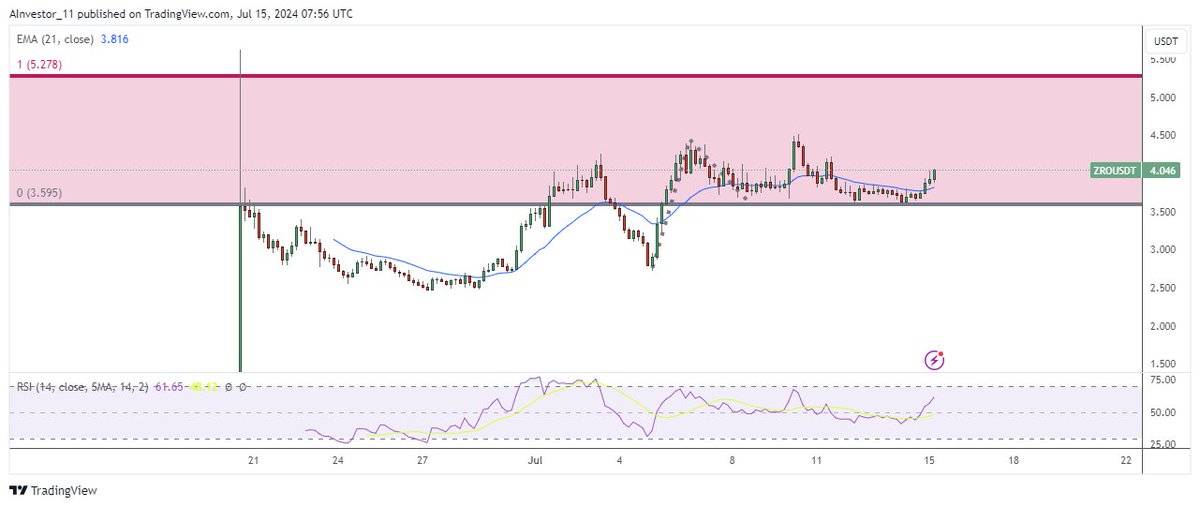Click the Jul label on time axis
Screen dimensions: 1200x507
pos(537,461)
